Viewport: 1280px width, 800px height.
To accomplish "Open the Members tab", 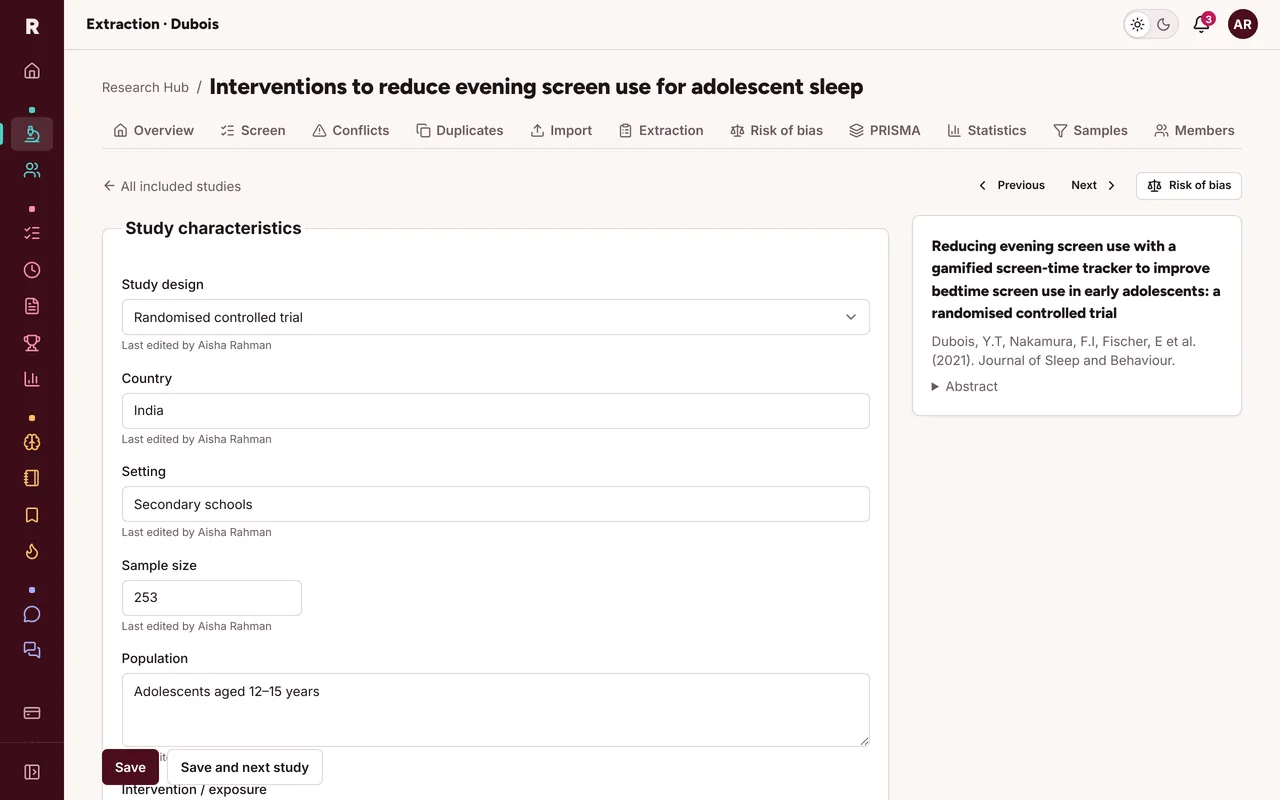I will tap(1195, 130).
